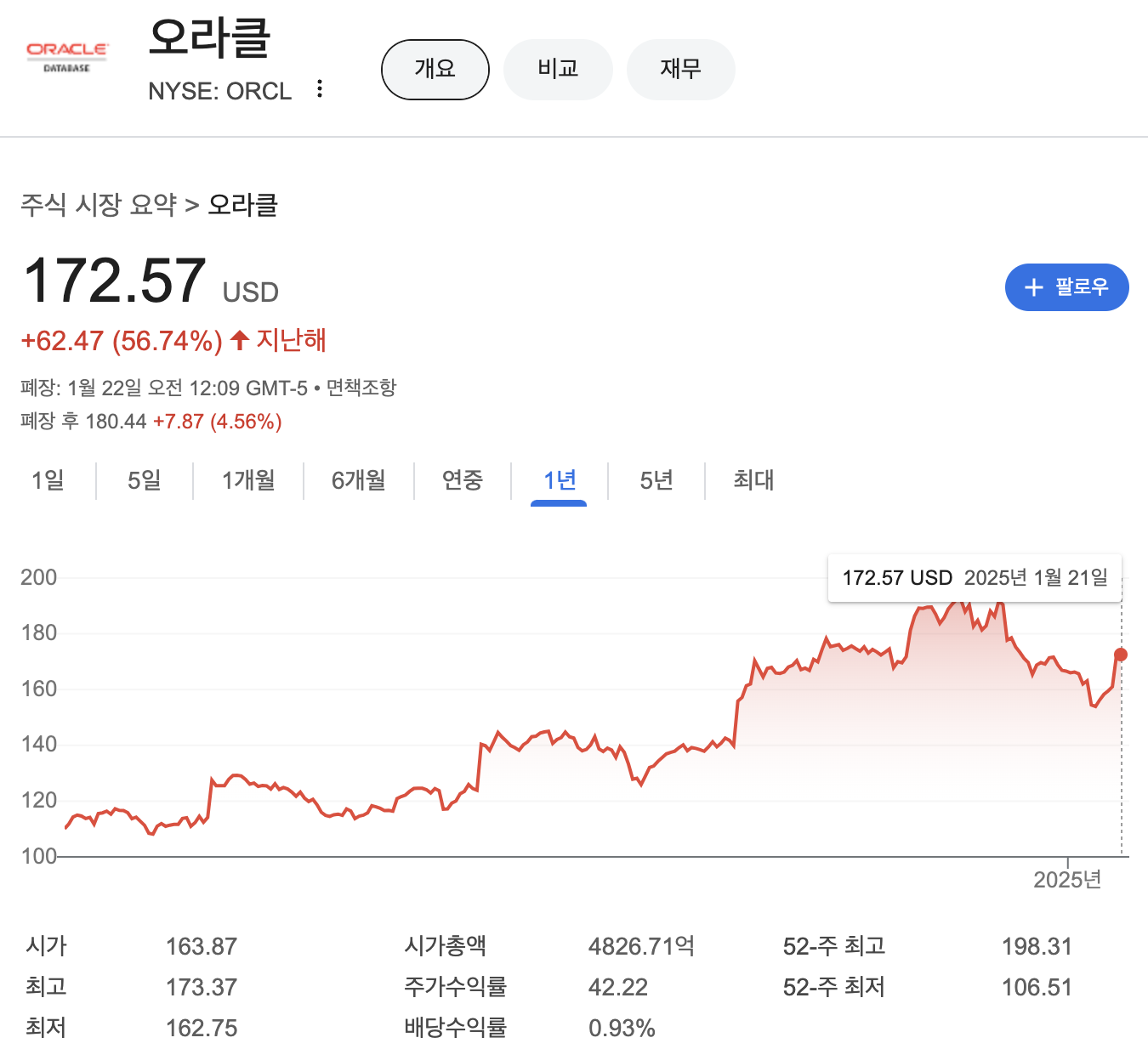Select the 5년 time range

pos(656,480)
